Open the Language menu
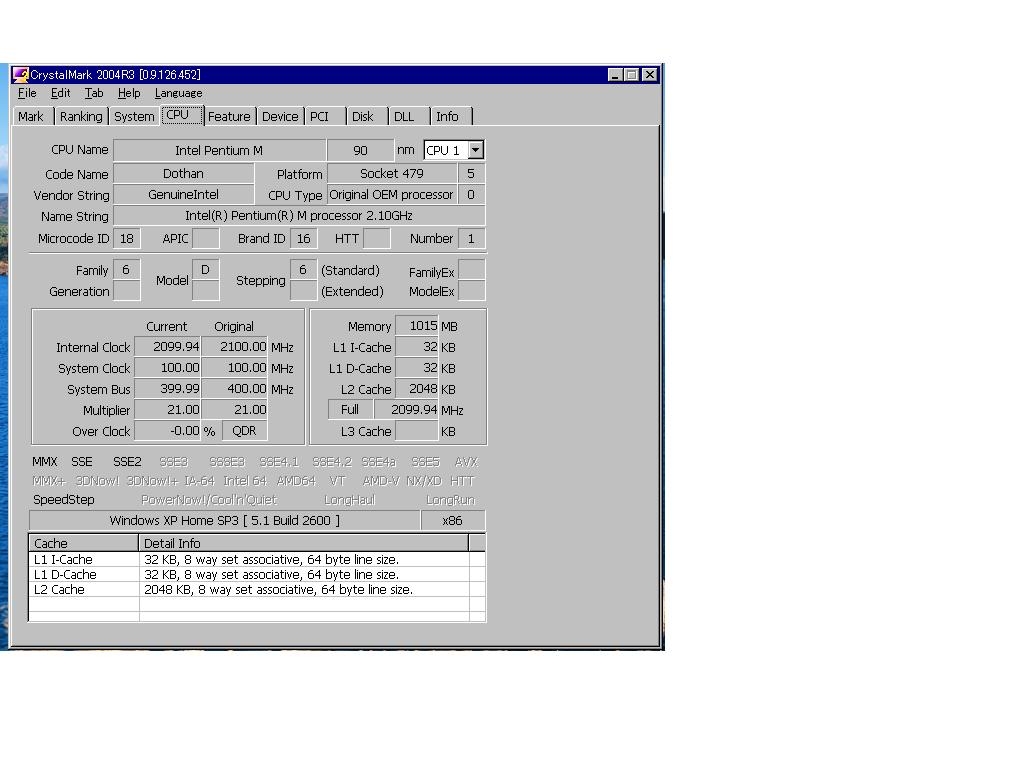This screenshot has height=768, width=1024. click(x=178, y=93)
